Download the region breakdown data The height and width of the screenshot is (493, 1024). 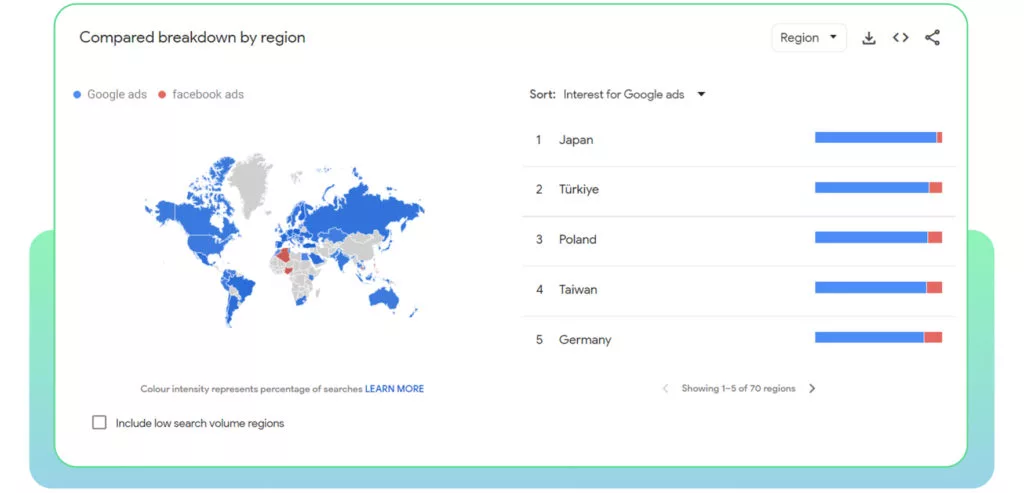[869, 38]
